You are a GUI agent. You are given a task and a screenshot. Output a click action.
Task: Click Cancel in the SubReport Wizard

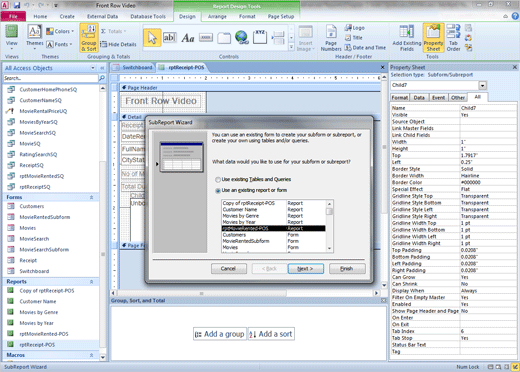click(x=229, y=269)
